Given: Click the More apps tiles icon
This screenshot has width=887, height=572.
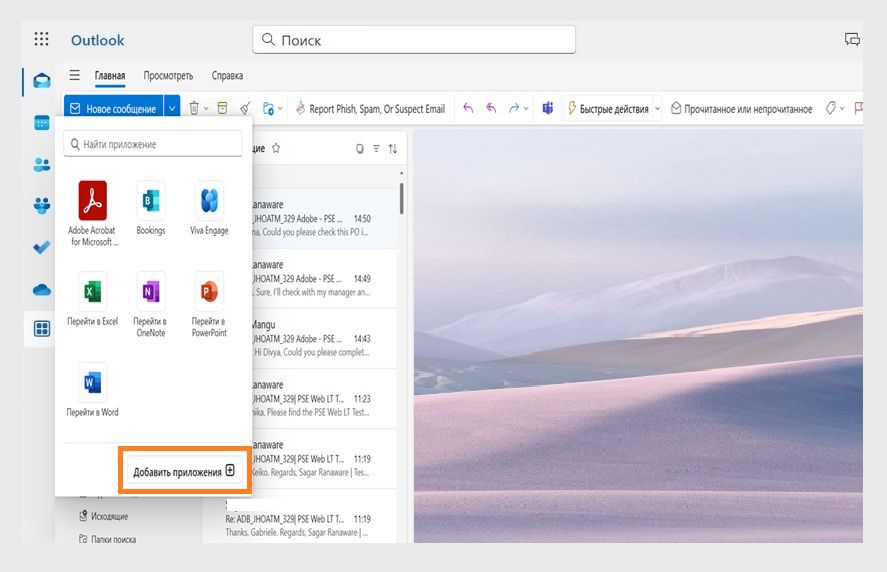Looking at the screenshot, I should 42,329.
